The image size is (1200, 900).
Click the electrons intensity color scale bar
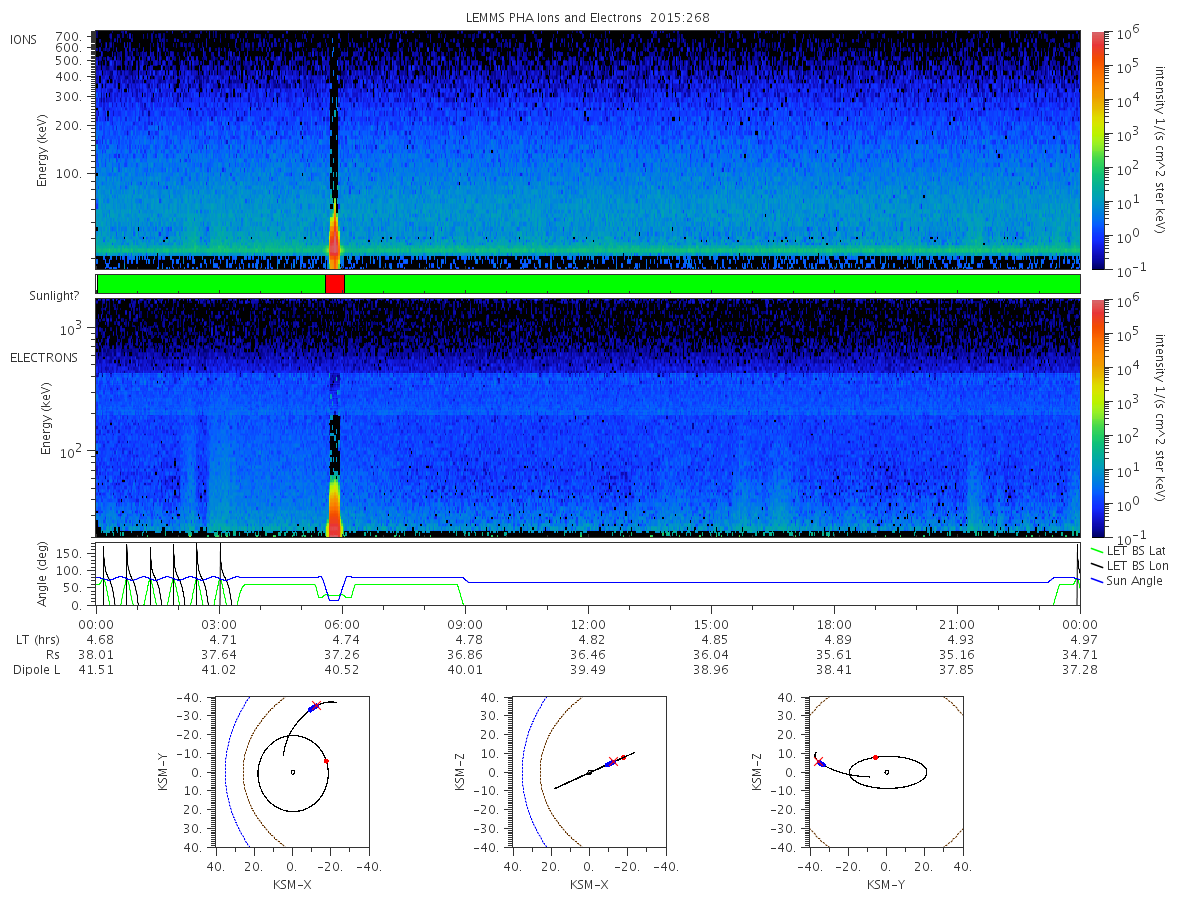[1098, 418]
